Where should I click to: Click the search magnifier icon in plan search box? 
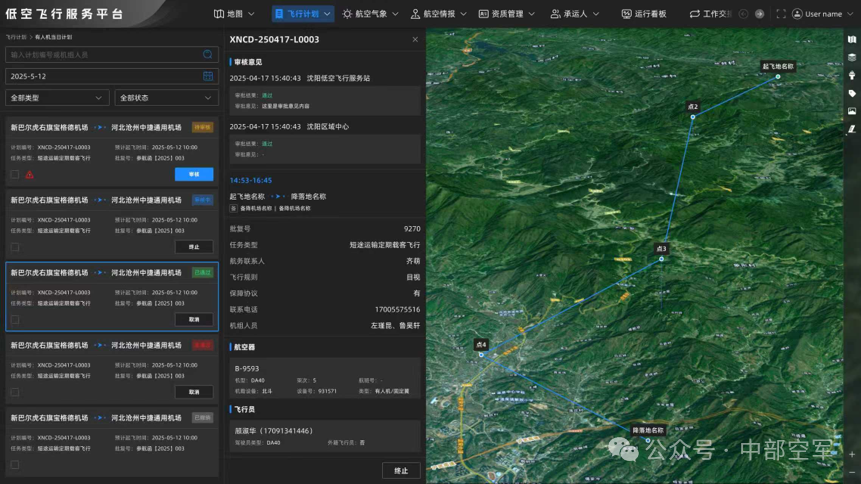(x=208, y=55)
